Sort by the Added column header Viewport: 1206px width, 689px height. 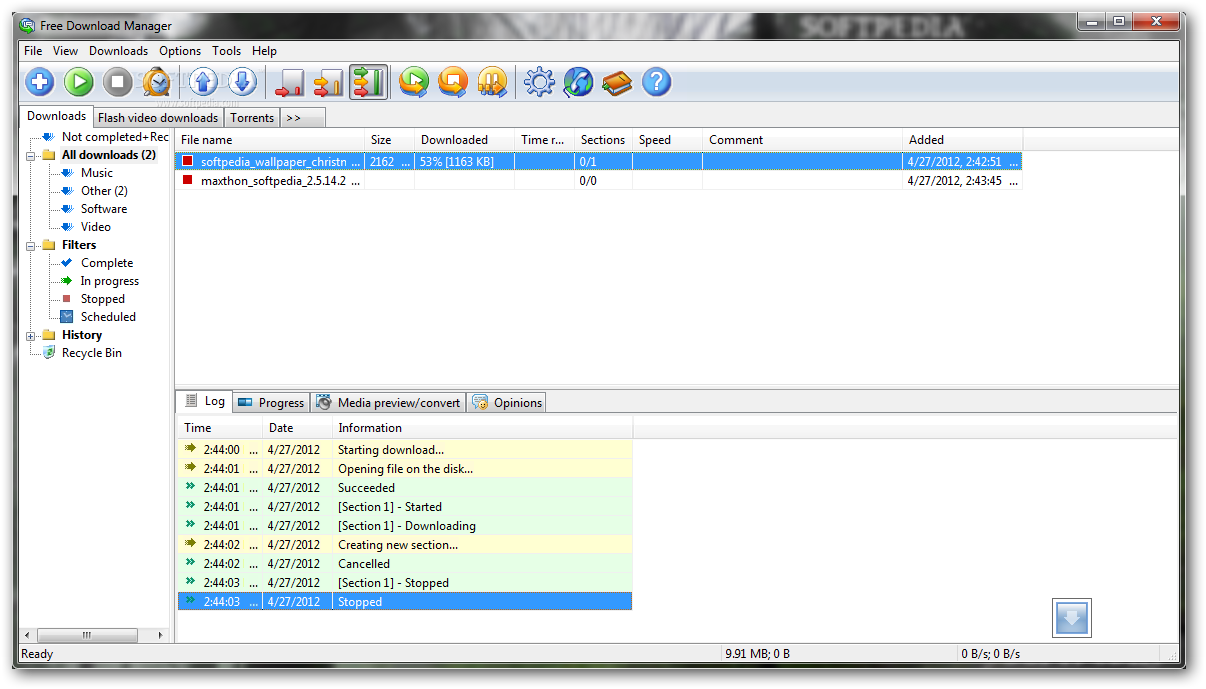click(963, 140)
